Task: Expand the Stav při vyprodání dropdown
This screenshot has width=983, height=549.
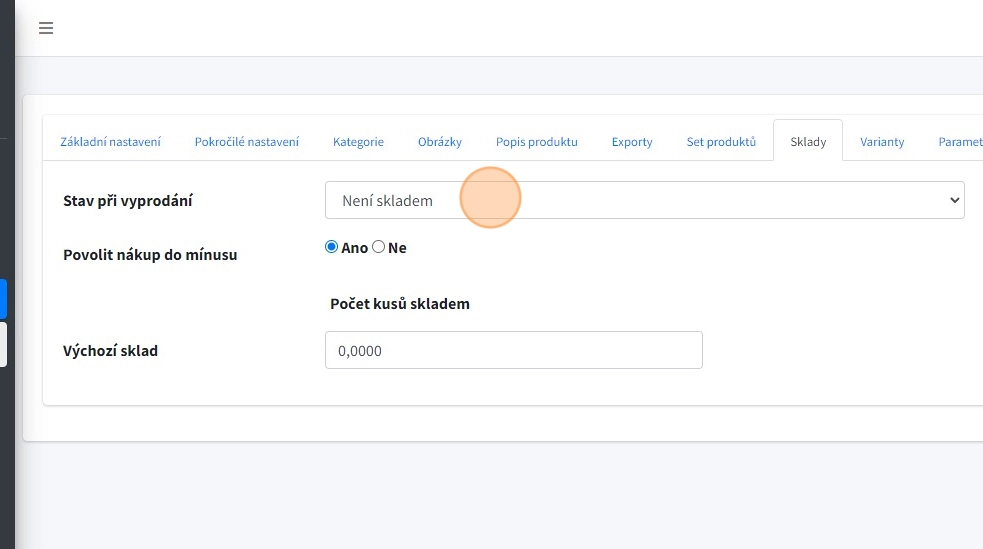Action: [644, 200]
